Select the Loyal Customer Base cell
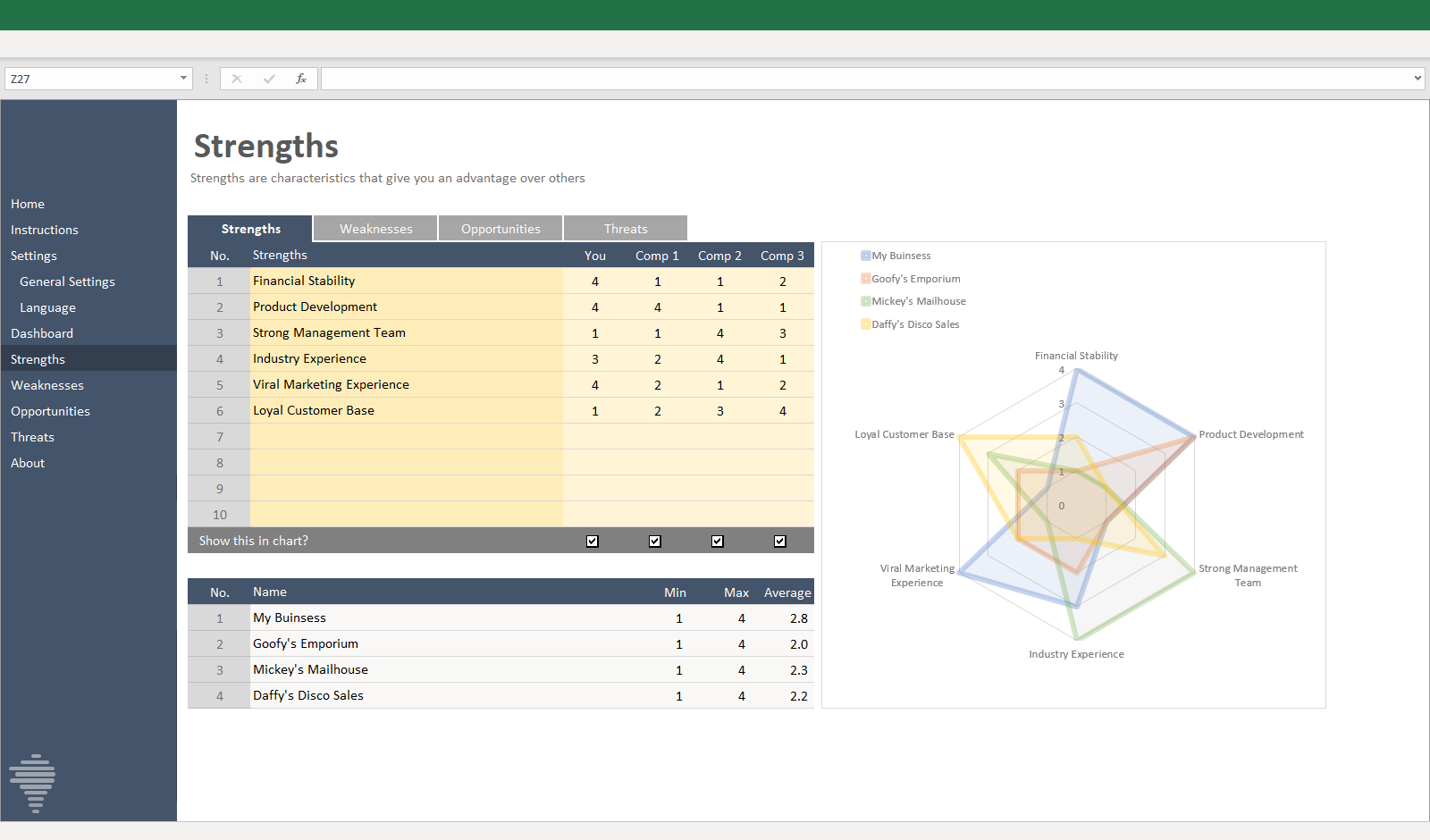Screen dimensions: 1430x840 [407, 410]
